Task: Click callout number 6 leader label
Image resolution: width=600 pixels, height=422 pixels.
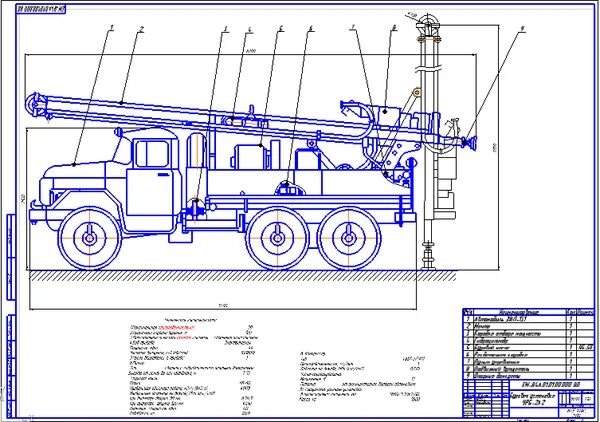Action: pos(311,28)
